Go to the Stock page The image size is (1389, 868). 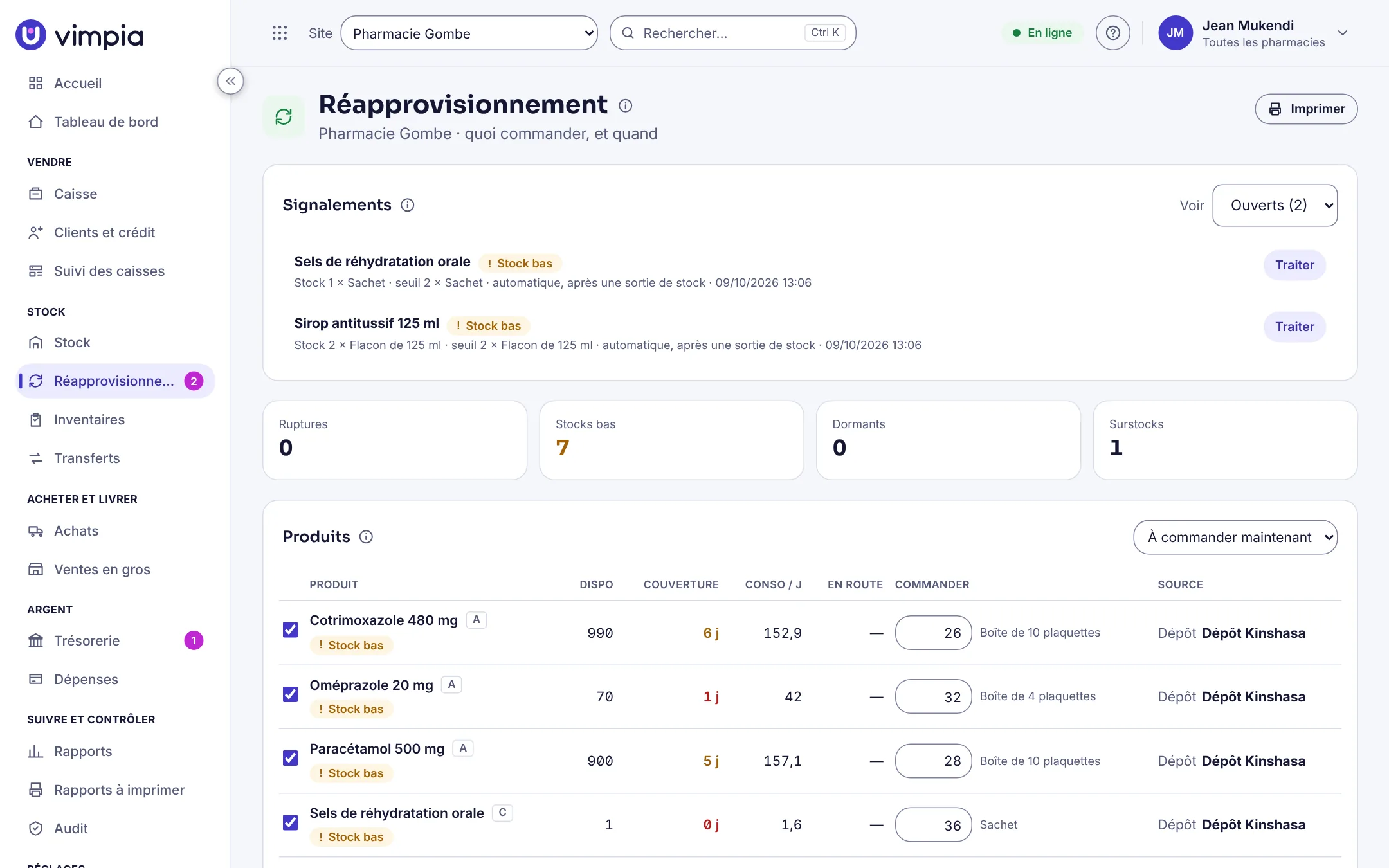[x=115, y=342]
